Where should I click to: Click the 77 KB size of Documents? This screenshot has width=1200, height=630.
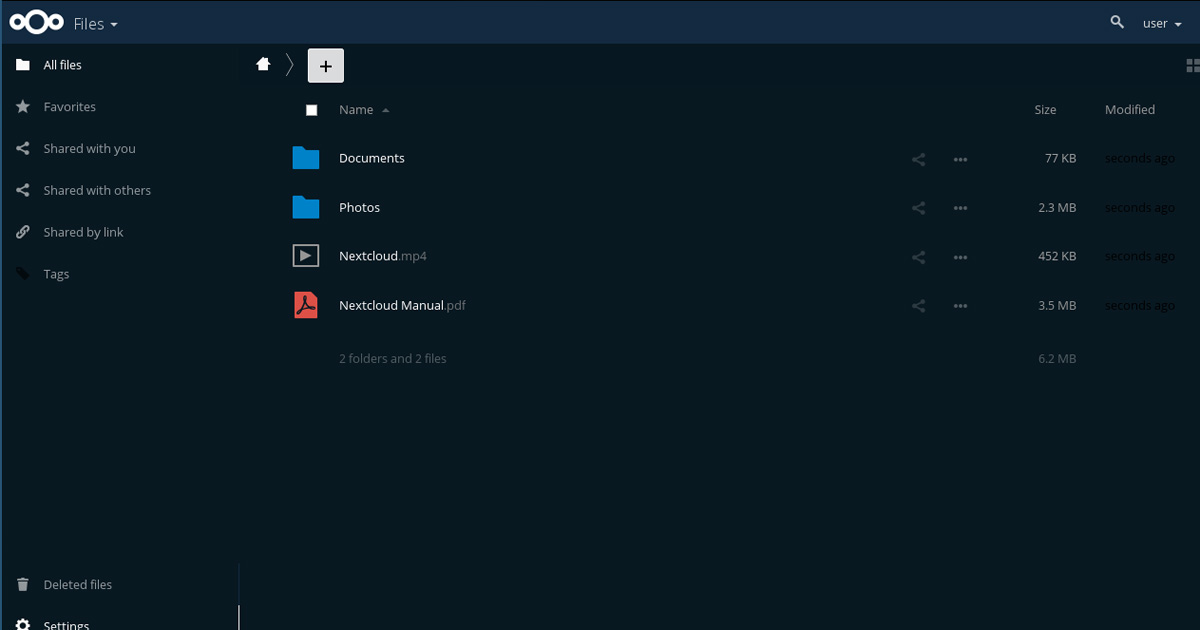click(x=1061, y=158)
